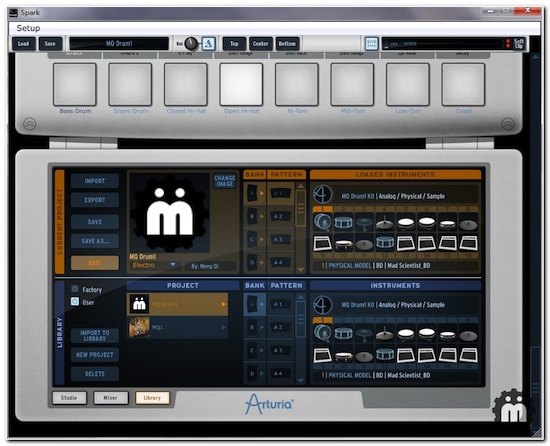Select crash cymbal icon in Loaded Instruments slot 8

pos(468,222)
